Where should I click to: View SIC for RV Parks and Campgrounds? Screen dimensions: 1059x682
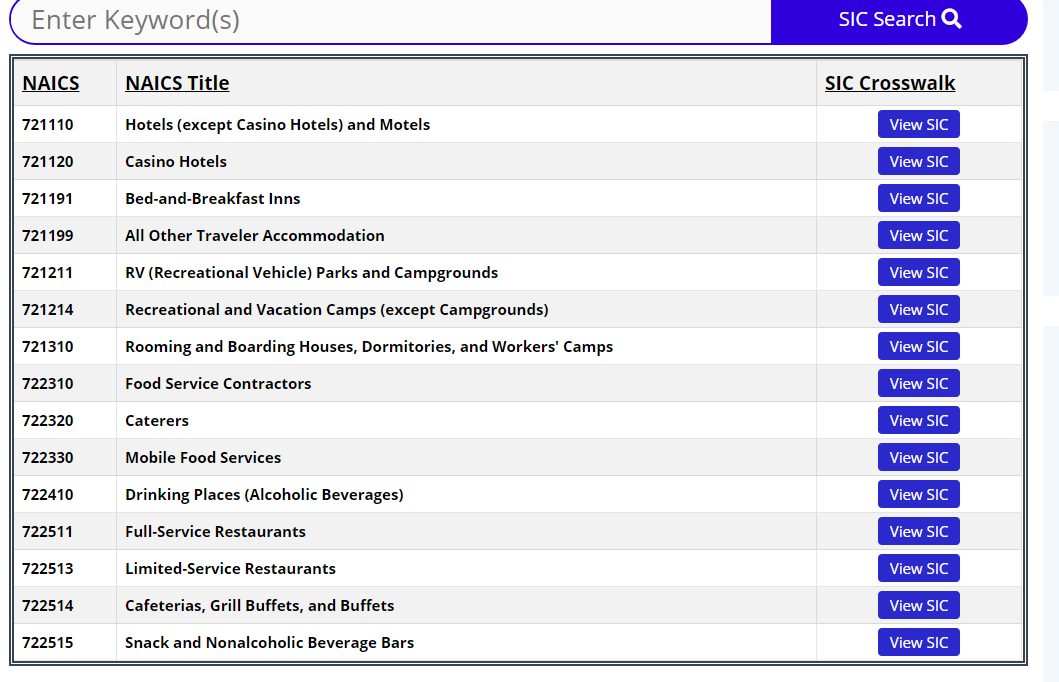pyautogui.click(x=919, y=273)
